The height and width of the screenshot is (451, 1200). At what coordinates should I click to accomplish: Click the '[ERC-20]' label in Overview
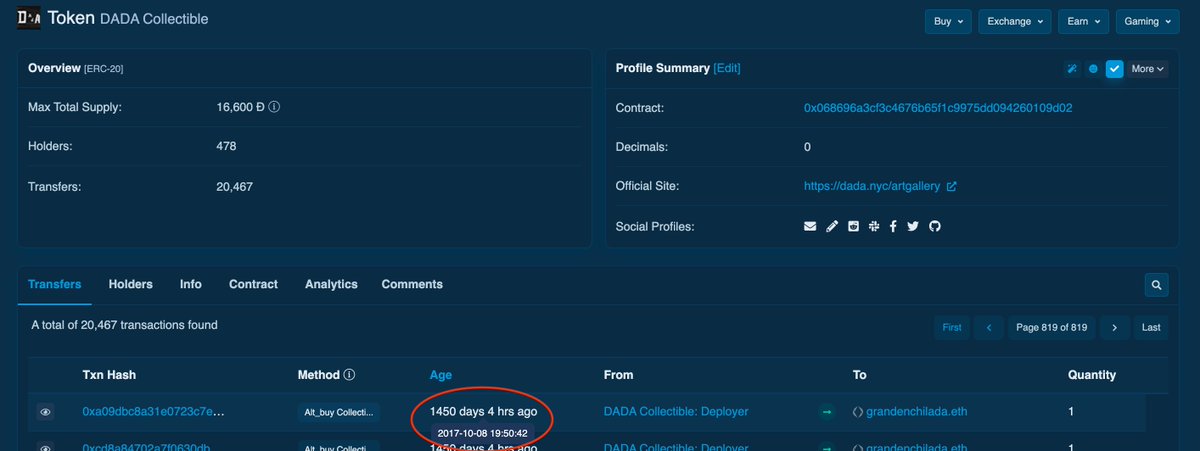[x=104, y=69]
